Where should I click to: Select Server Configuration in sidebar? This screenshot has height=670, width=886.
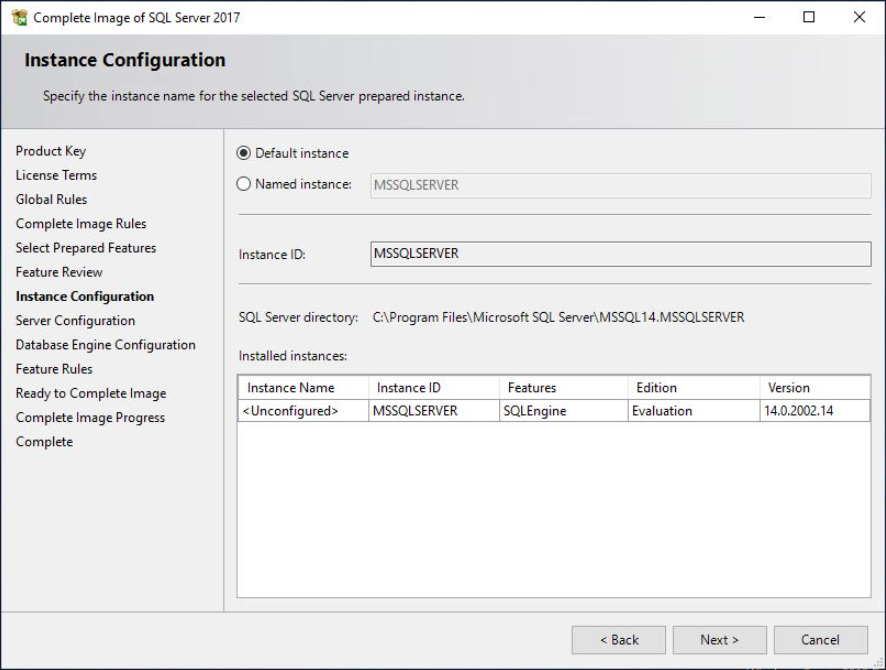pyautogui.click(x=75, y=320)
